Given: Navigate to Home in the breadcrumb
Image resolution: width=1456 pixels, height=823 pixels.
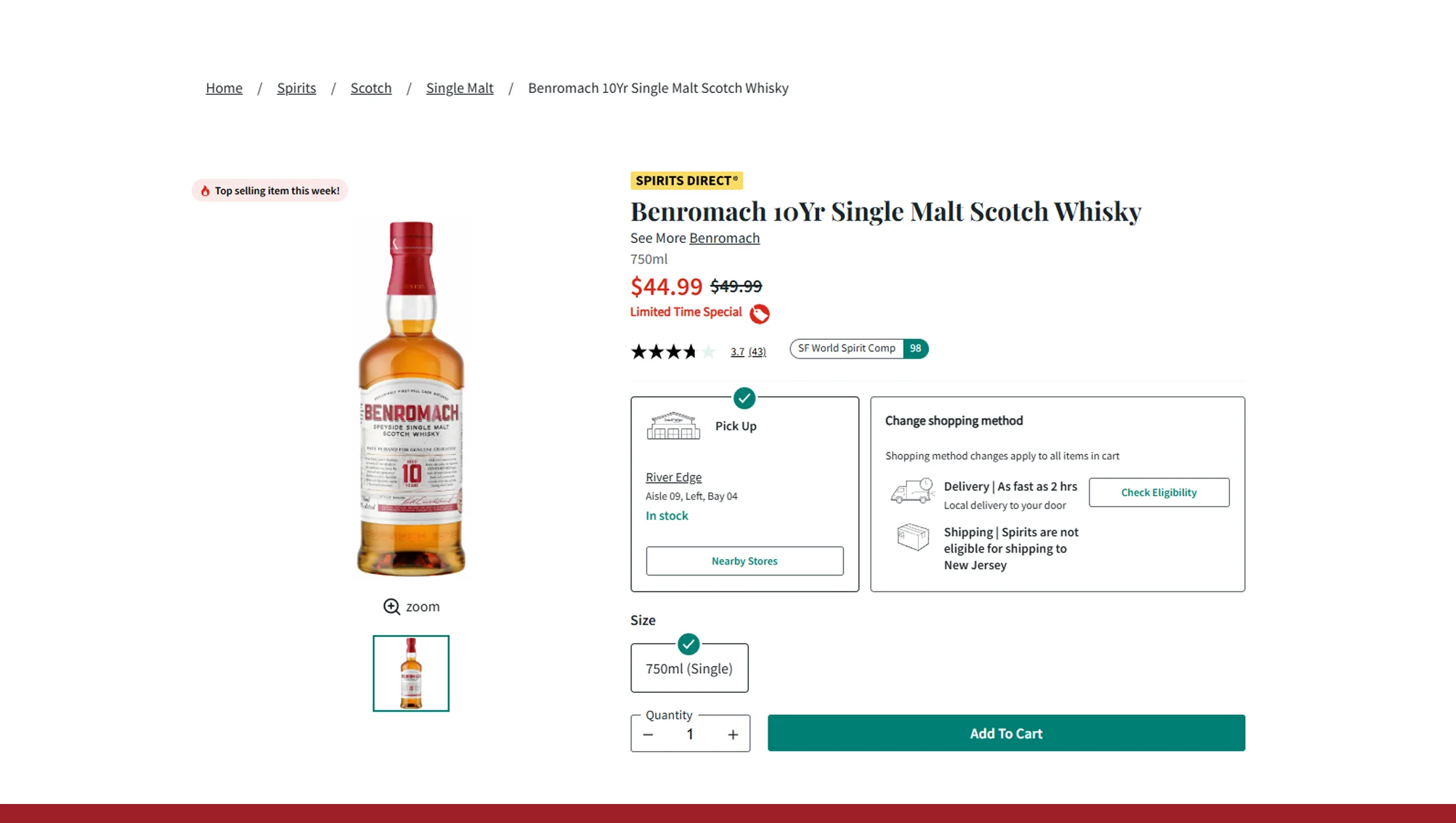Looking at the screenshot, I should point(224,88).
